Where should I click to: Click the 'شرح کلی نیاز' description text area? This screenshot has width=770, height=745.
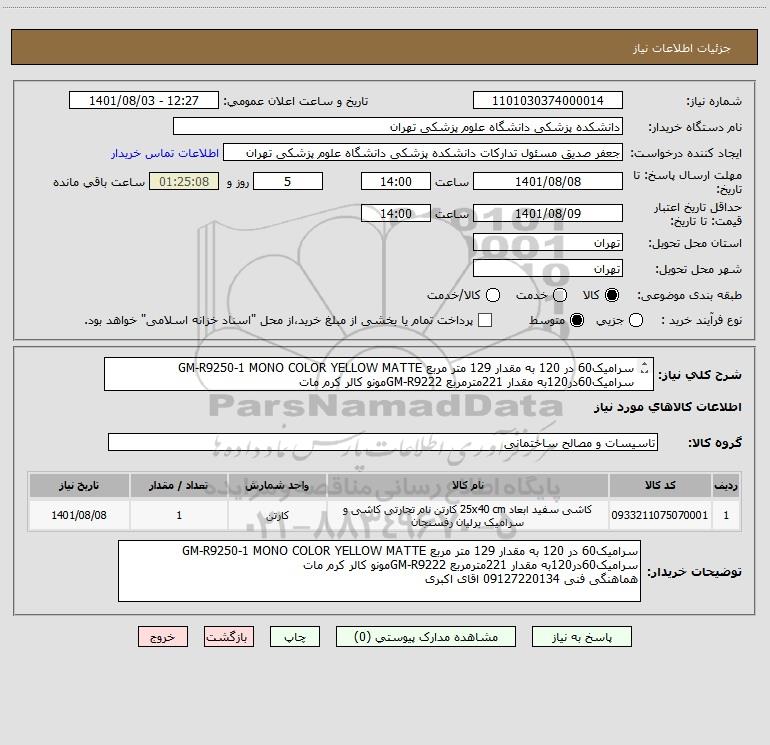379,374
